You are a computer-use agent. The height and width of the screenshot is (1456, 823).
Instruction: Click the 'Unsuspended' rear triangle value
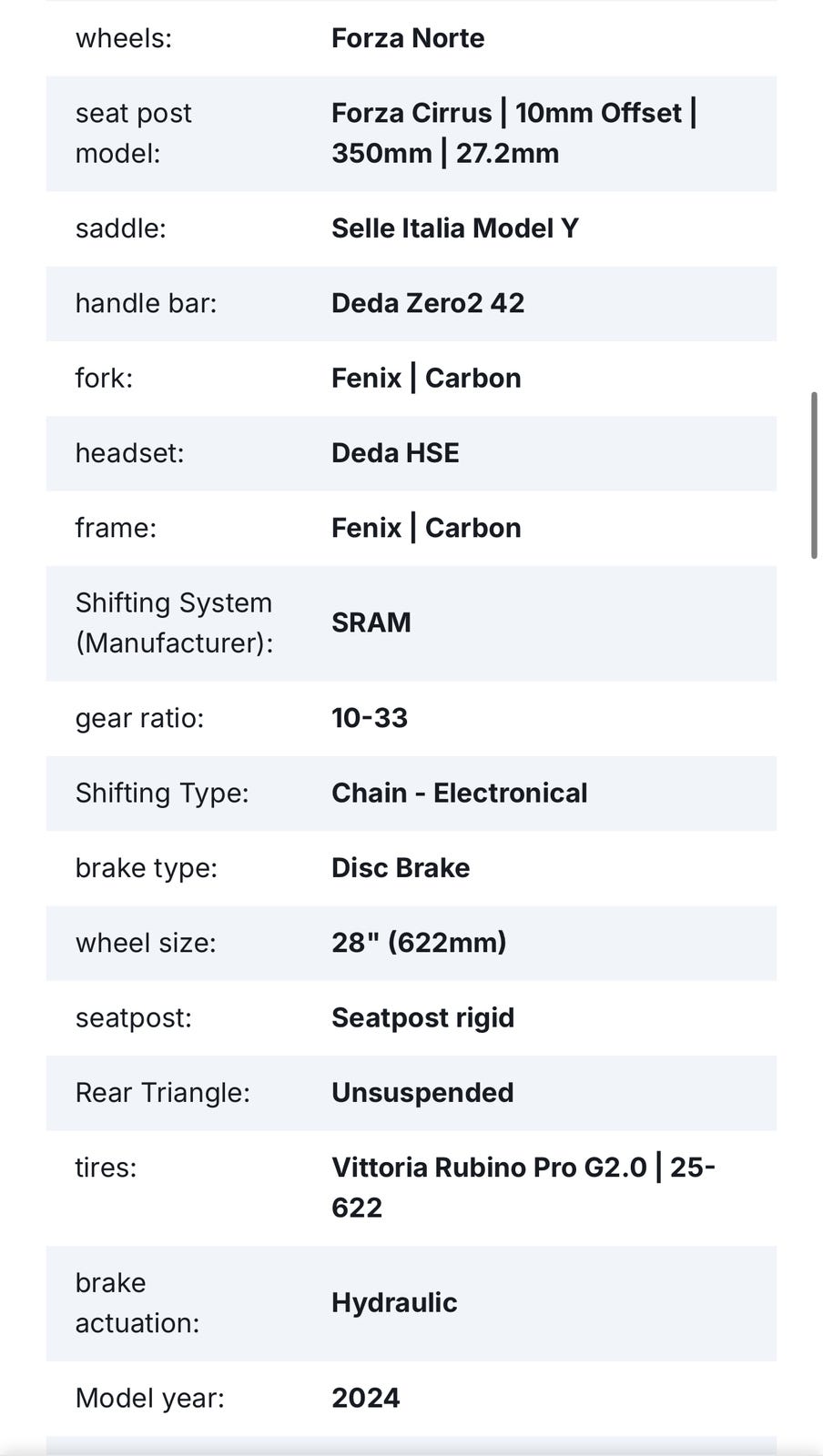(x=422, y=1093)
